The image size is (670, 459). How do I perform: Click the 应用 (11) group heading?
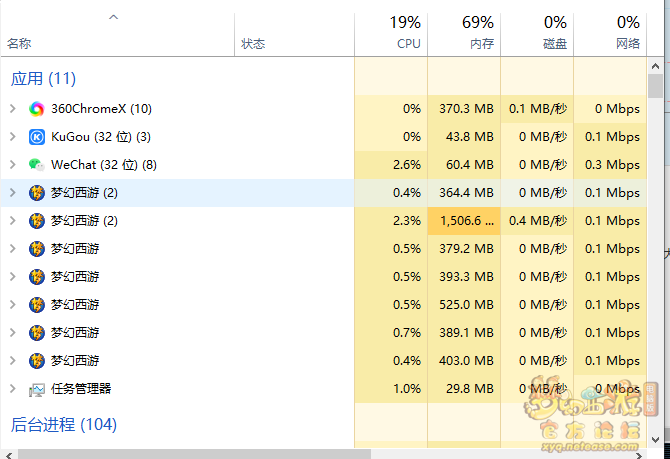point(43,79)
